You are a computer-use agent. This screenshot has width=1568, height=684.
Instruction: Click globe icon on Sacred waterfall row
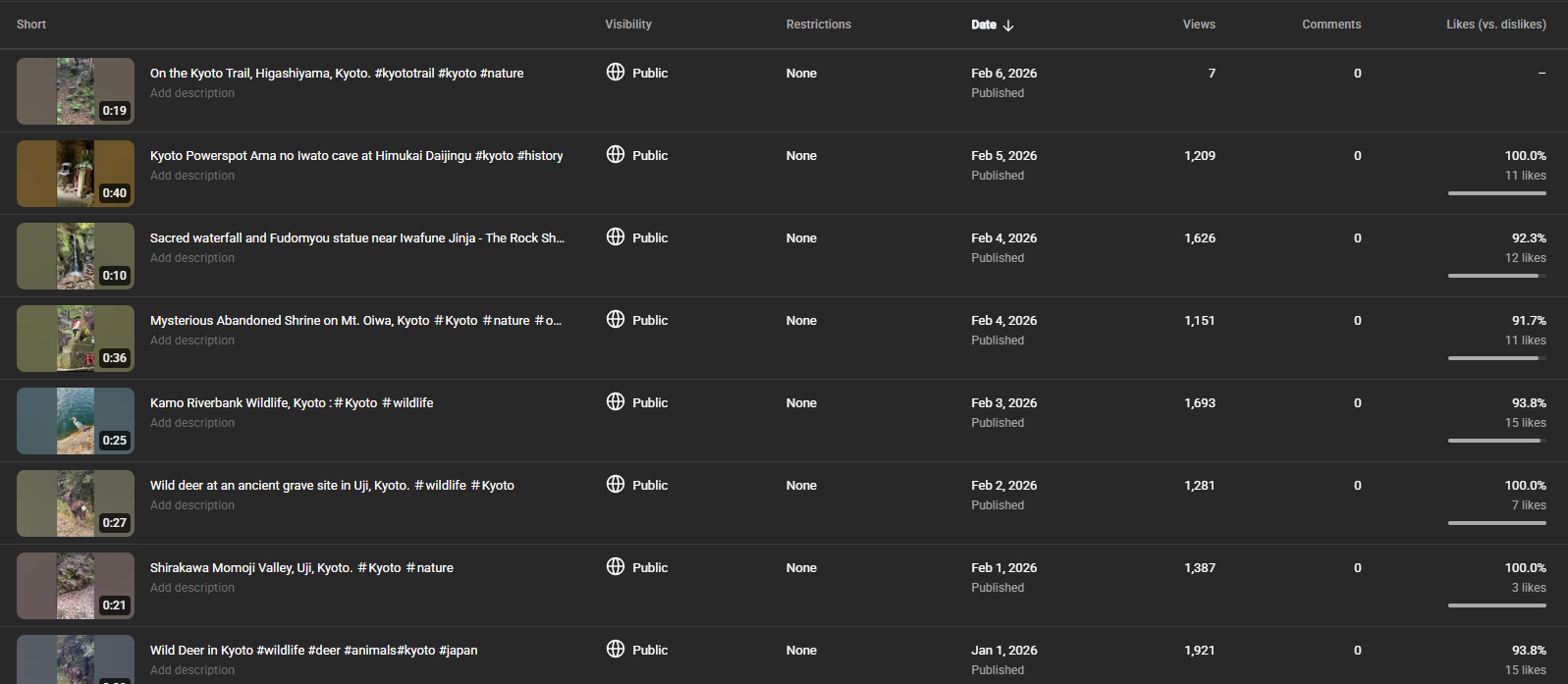(x=616, y=237)
